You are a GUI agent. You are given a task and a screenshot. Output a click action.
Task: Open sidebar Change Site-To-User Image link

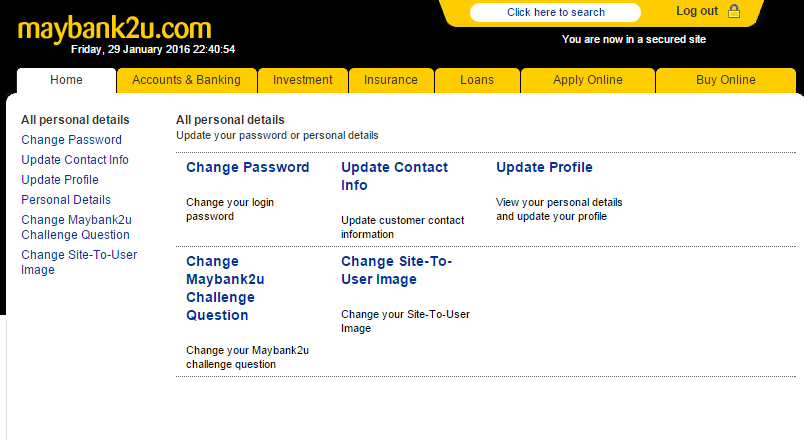click(x=79, y=262)
